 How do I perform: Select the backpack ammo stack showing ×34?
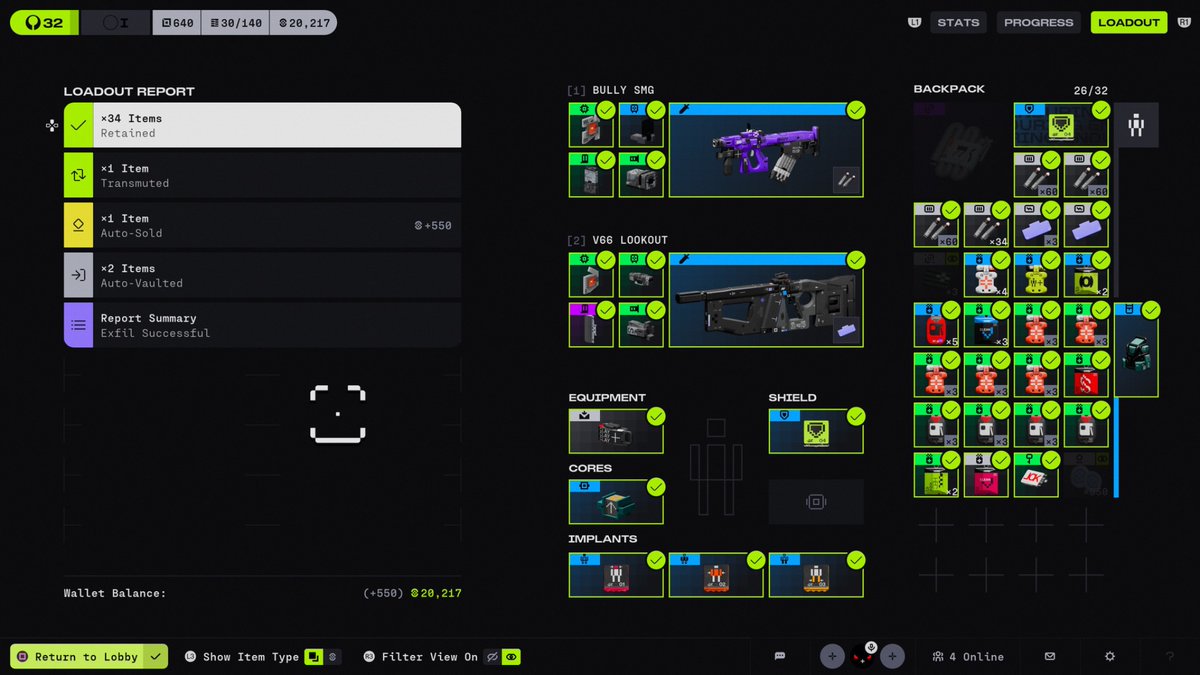click(x=986, y=225)
